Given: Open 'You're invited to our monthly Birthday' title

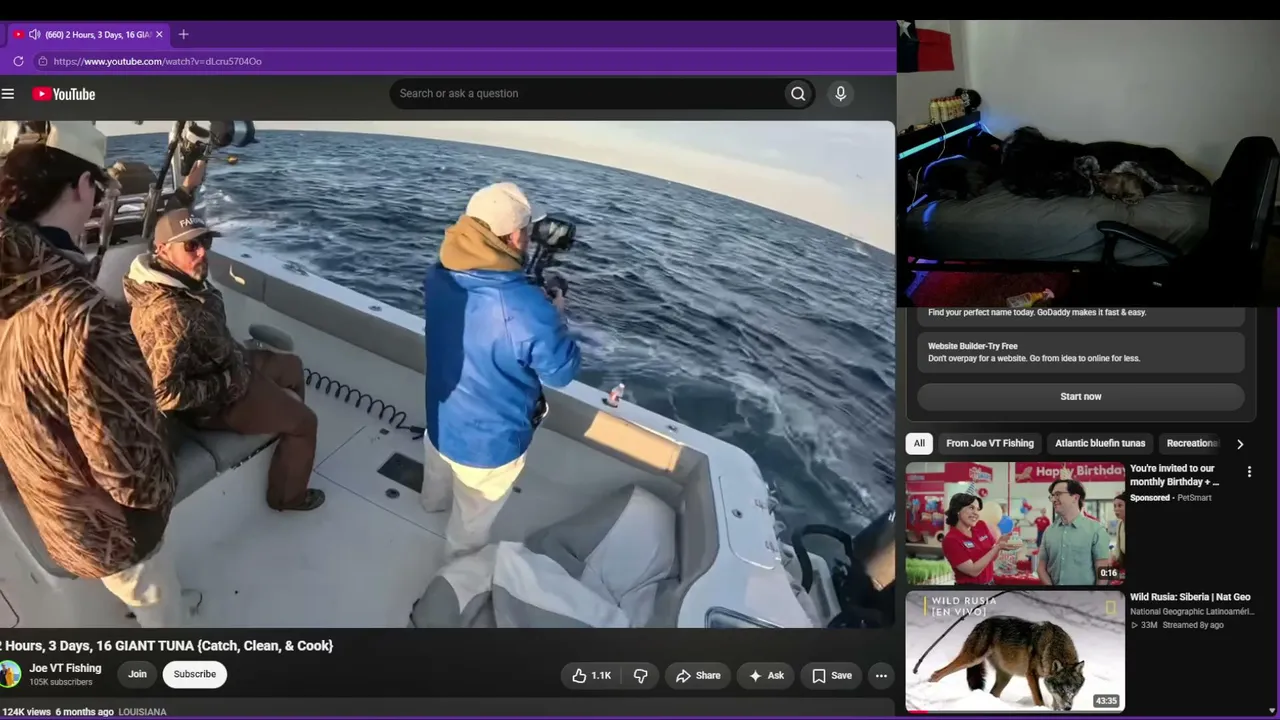Looking at the screenshot, I should click(x=1174, y=475).
